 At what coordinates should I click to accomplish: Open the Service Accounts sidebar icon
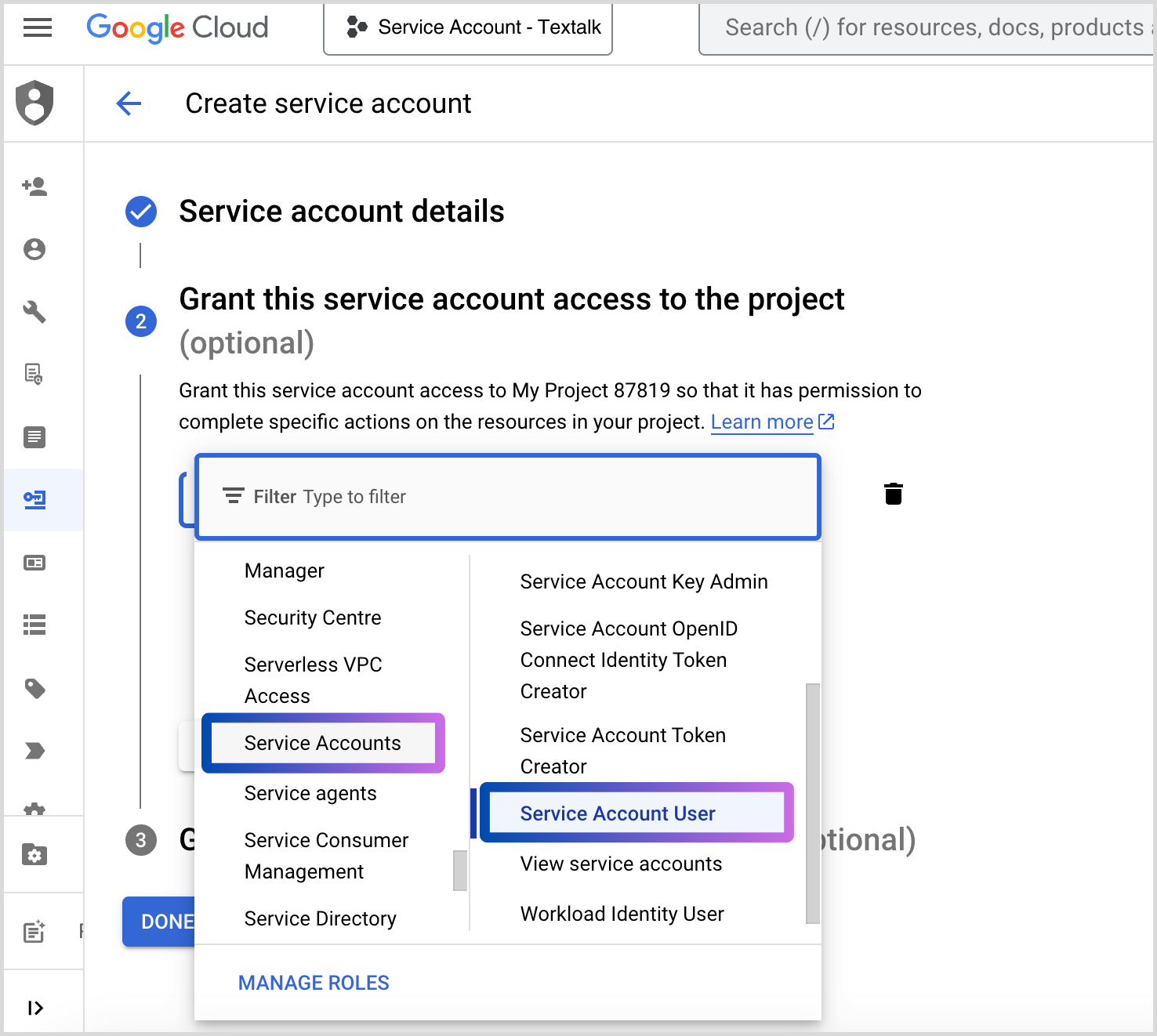34,500
